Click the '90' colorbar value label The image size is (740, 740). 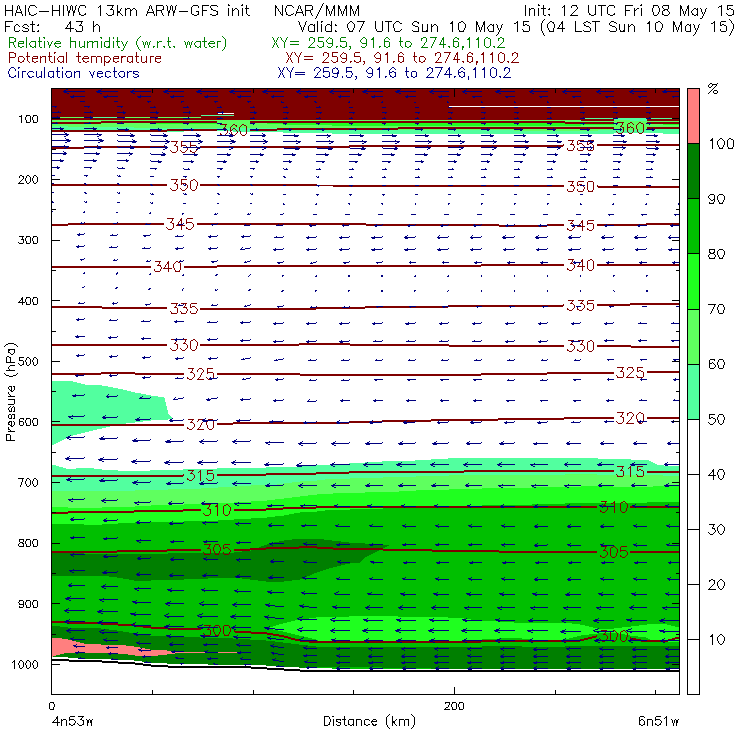[716, 199]
